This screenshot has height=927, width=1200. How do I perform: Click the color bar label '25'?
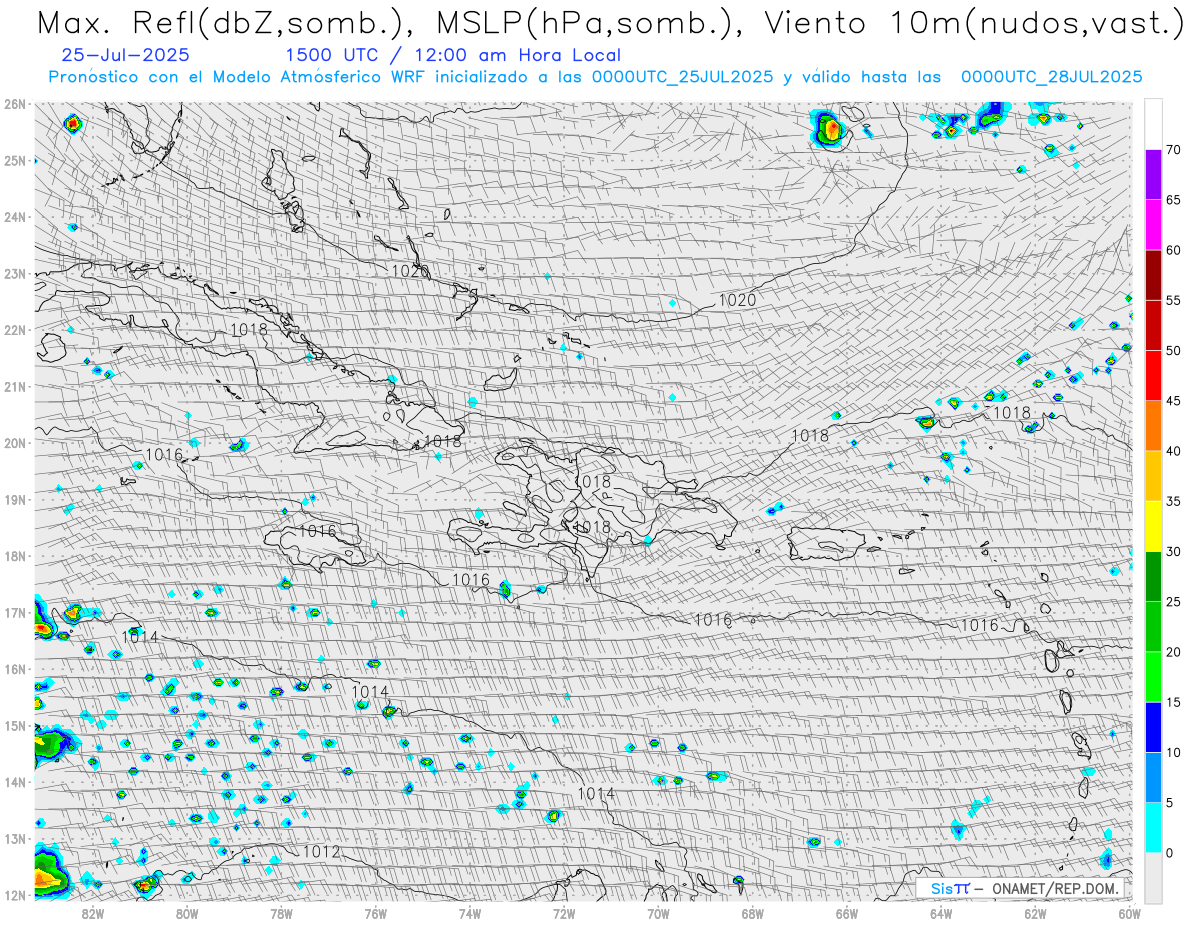[x=1174, y=602]
